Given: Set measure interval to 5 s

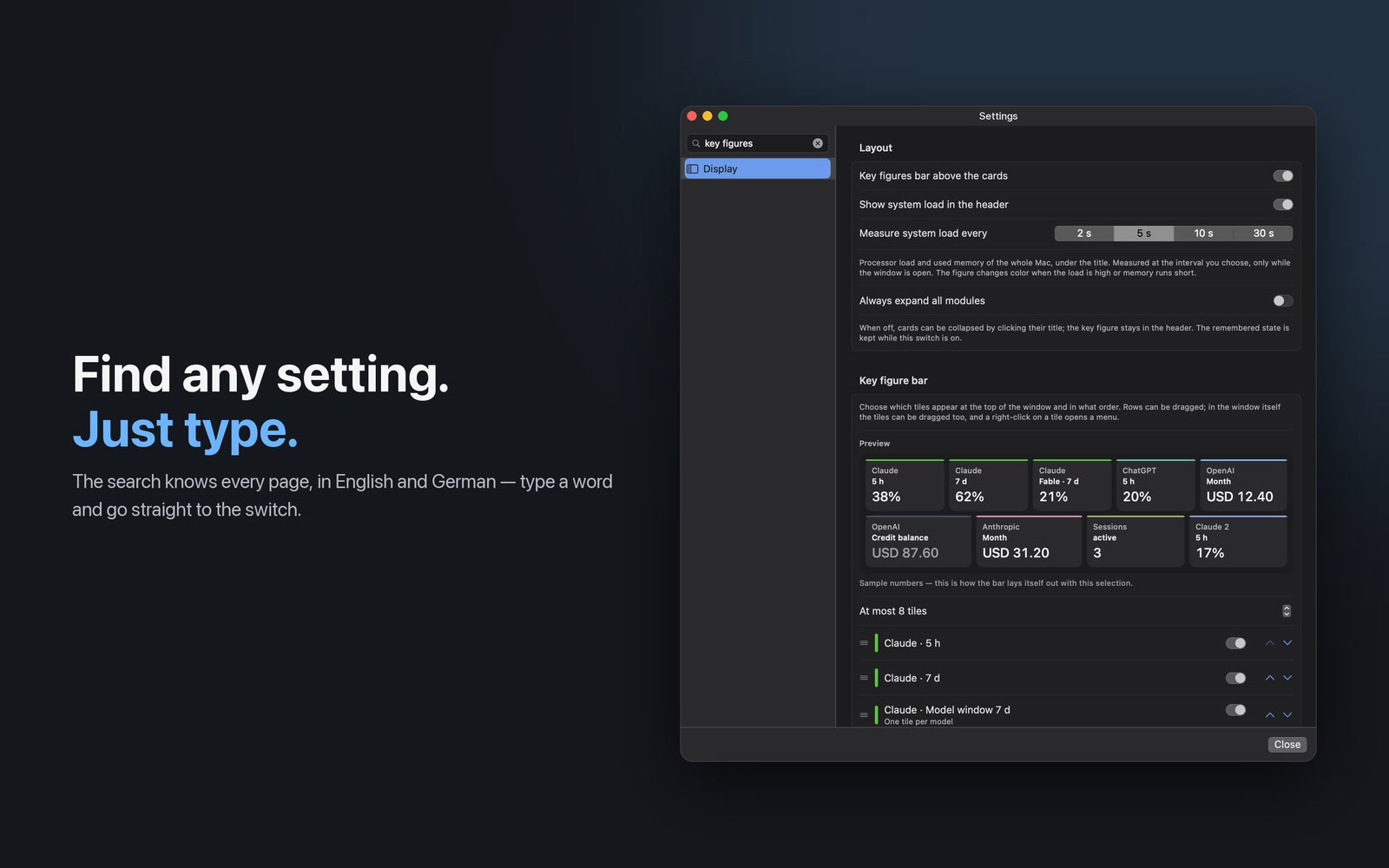Looking at the screenshot, I should click(x=1144, y=233).
